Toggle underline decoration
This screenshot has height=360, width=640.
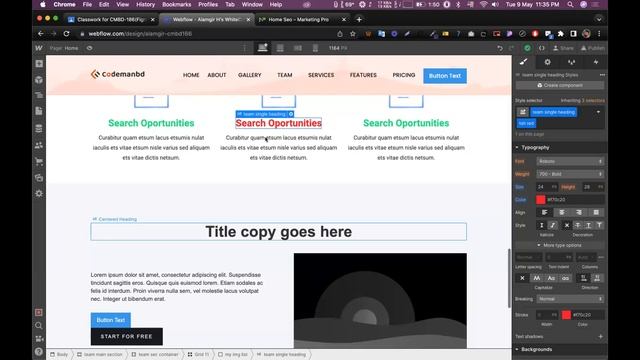tap(588, 225)
